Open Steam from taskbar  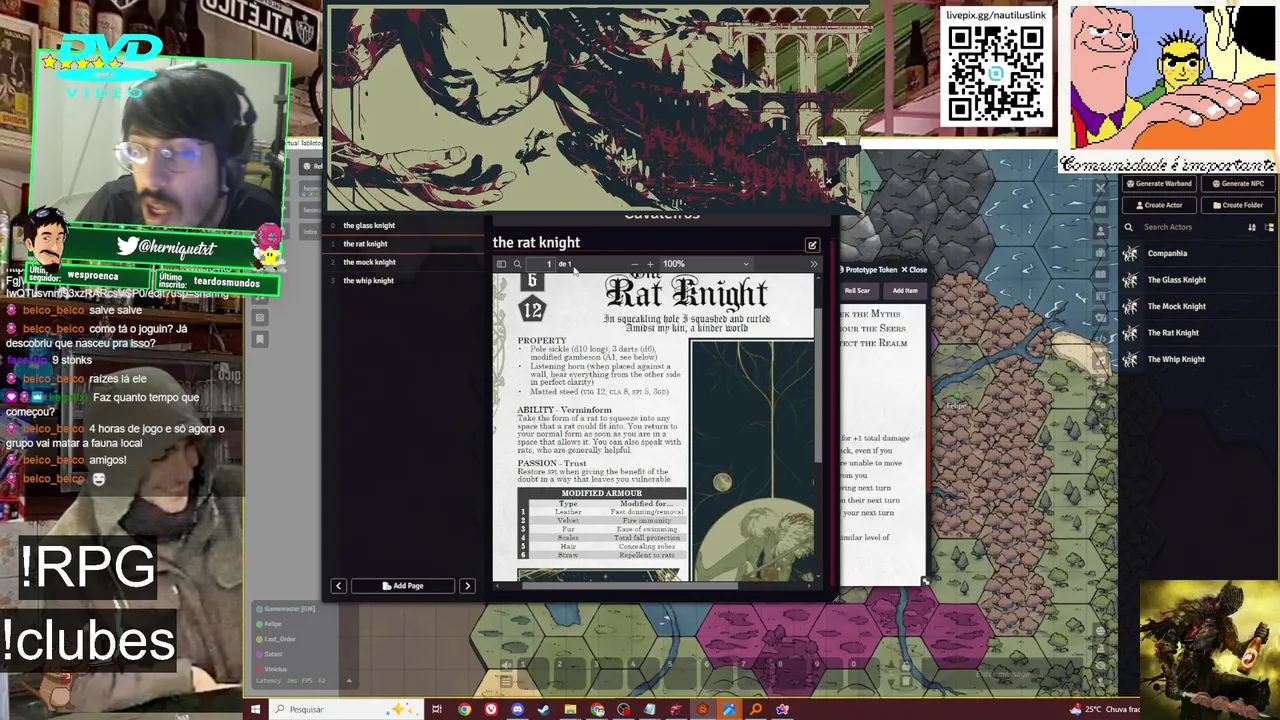[543, 710]
